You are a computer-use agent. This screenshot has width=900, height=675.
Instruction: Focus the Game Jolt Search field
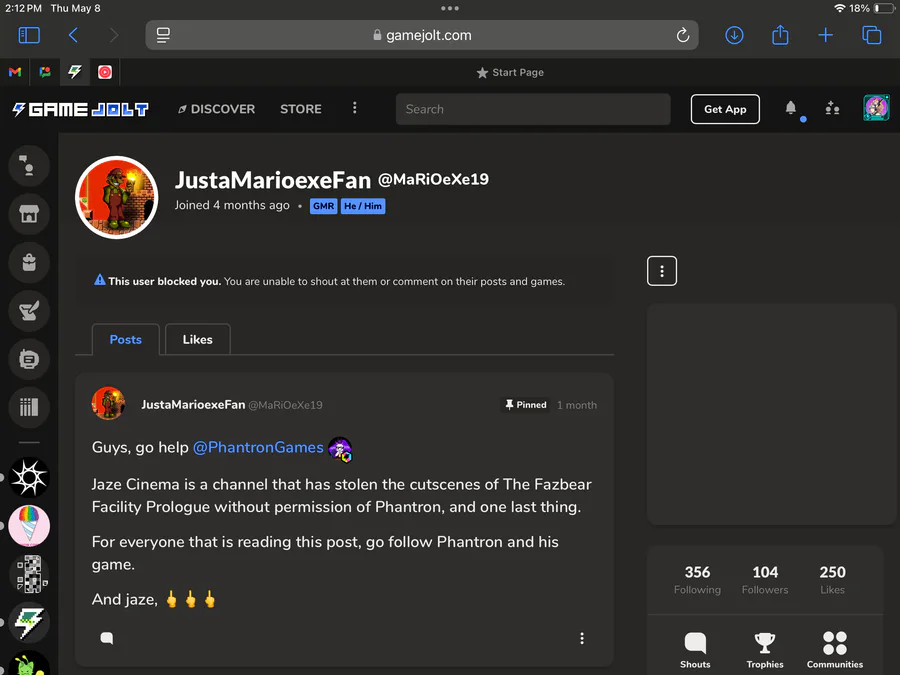(533, 109)
